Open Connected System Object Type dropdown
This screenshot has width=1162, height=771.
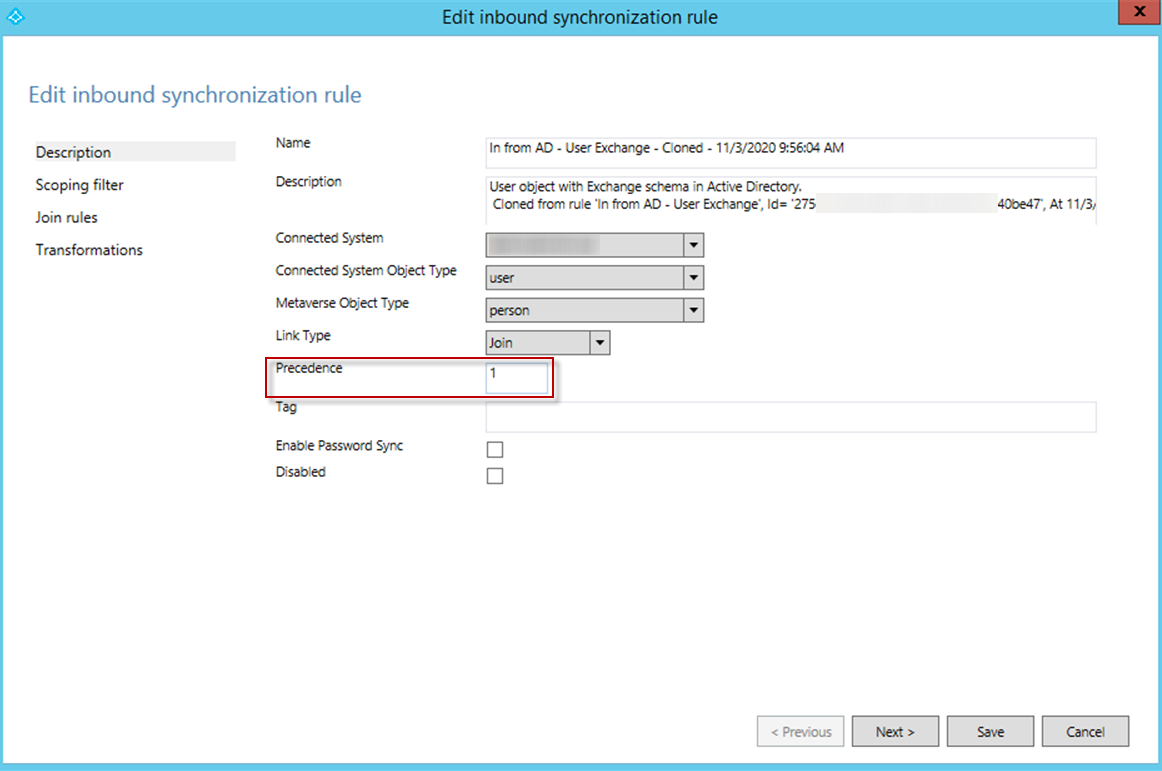click(693, 278)
